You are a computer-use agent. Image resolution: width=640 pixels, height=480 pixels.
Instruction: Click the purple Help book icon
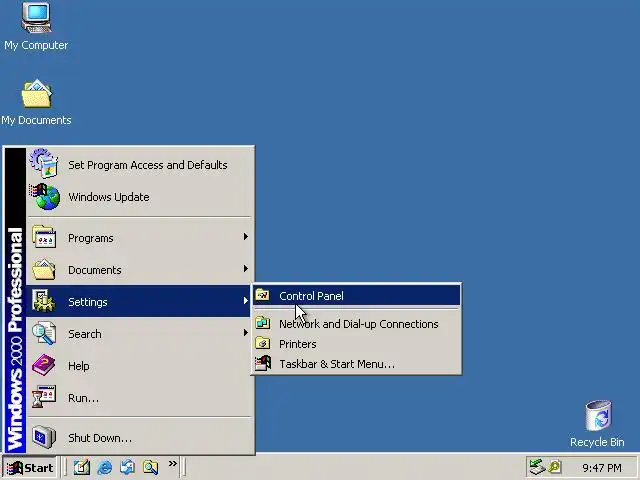[44, 365]
